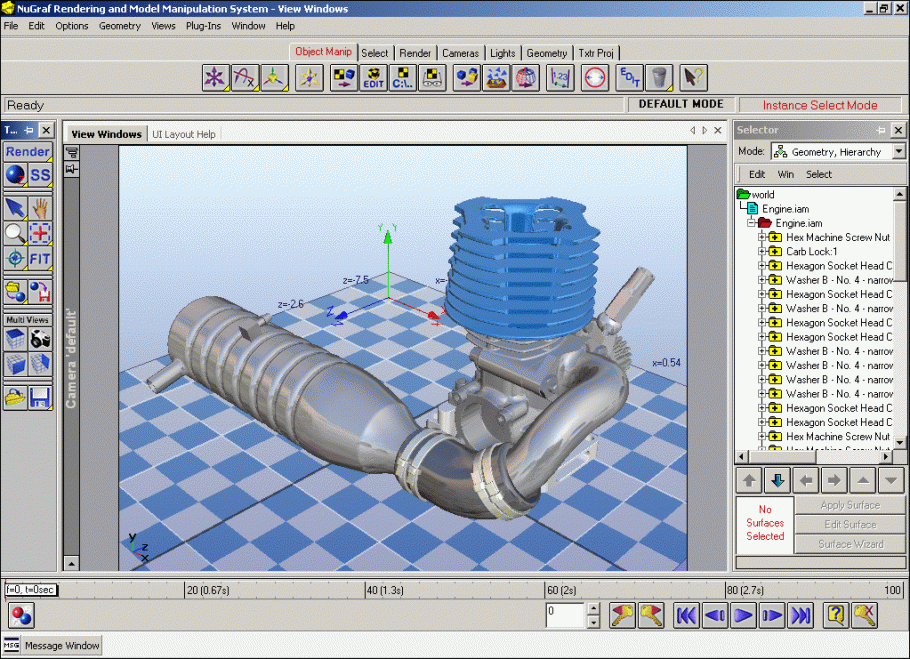Click the yellow question mark help button
The height and width of the screenshot is (659, 910).
(x=834, y=616)
